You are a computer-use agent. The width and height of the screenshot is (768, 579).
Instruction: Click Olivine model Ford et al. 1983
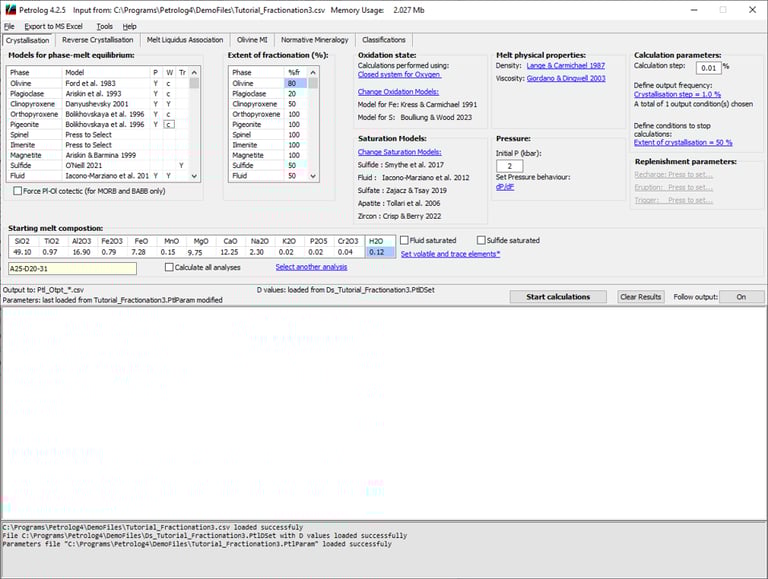[x=107, y=83]
